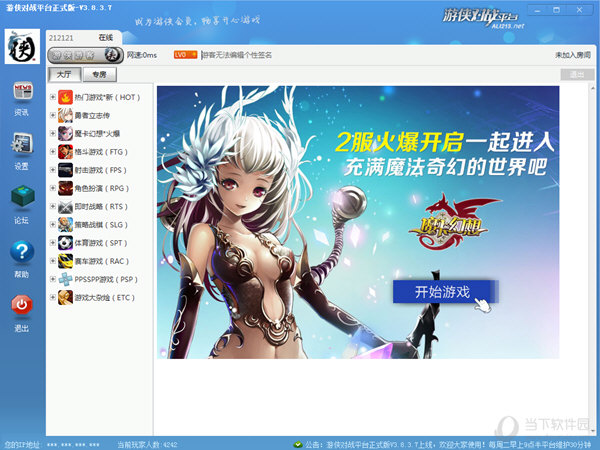The width and height of the screenshot is (600, 450).
Task: Expand the 游戏大杂烩 ETC tree node
Action: (x=53, y=297)
